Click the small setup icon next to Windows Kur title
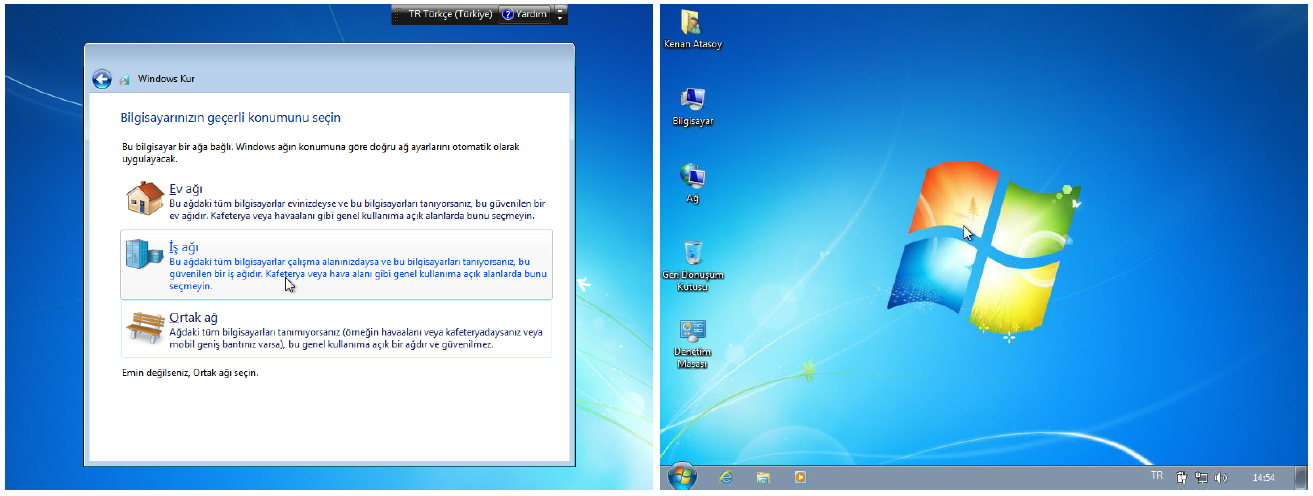1313x496 pixels. click(x=125, y=79)
